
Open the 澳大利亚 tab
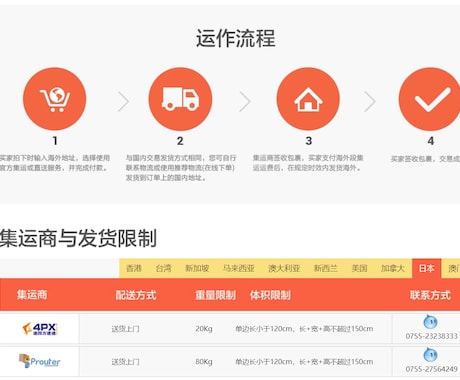click(284, 268)
